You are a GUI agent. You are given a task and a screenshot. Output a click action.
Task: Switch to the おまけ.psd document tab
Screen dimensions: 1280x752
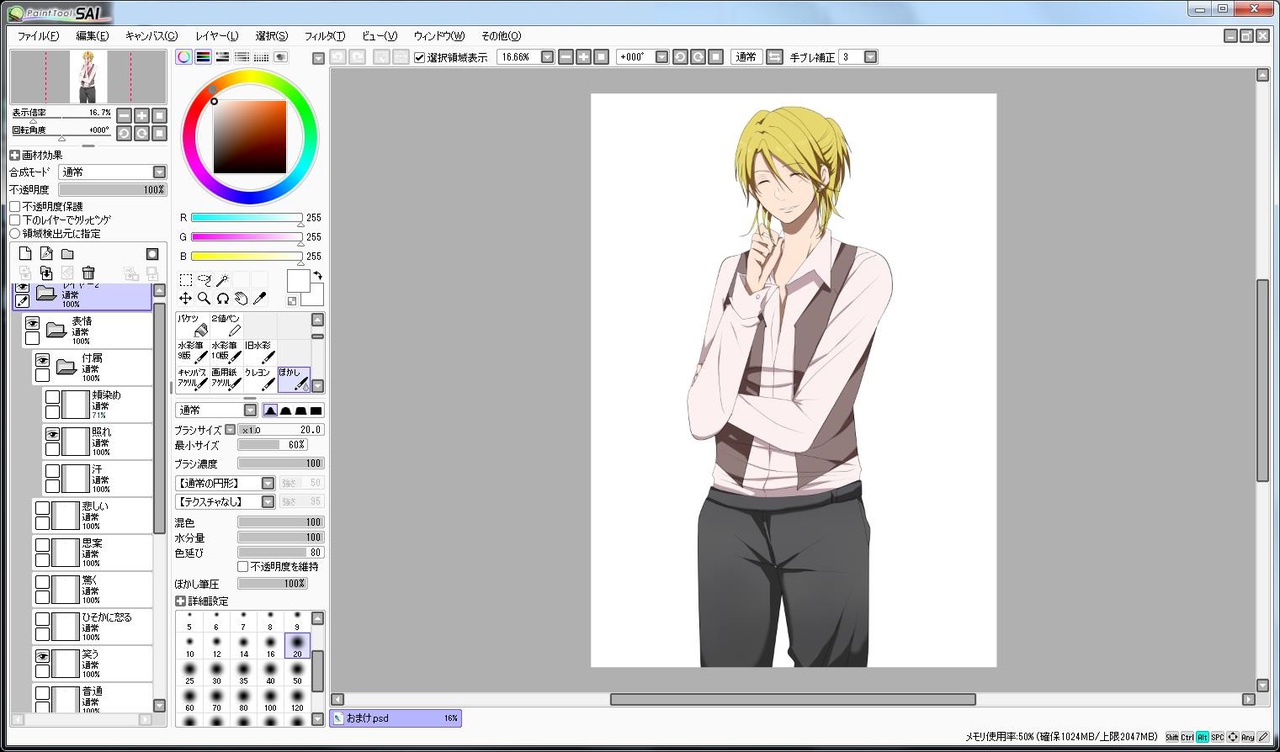395,718
